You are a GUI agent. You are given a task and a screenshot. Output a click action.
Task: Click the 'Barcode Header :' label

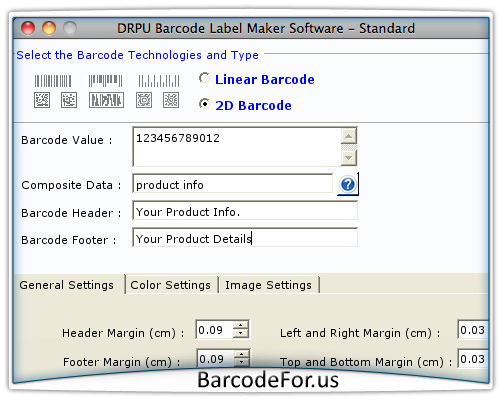[71, 213]
